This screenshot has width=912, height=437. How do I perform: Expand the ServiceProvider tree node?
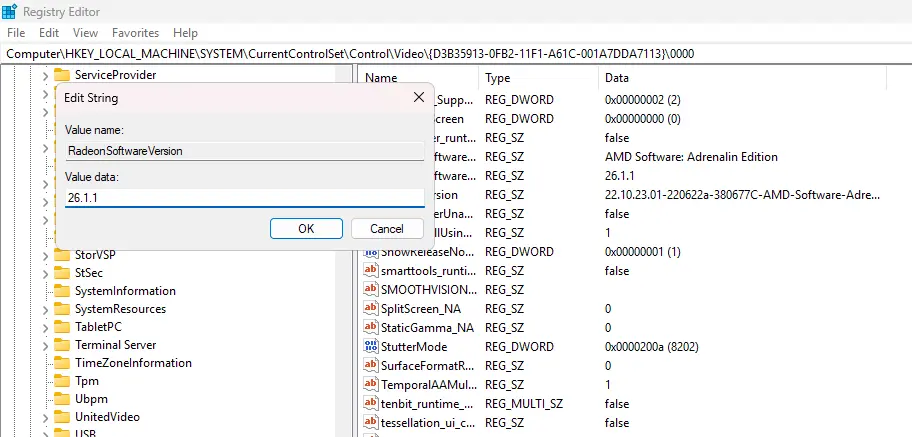point(45,76)
